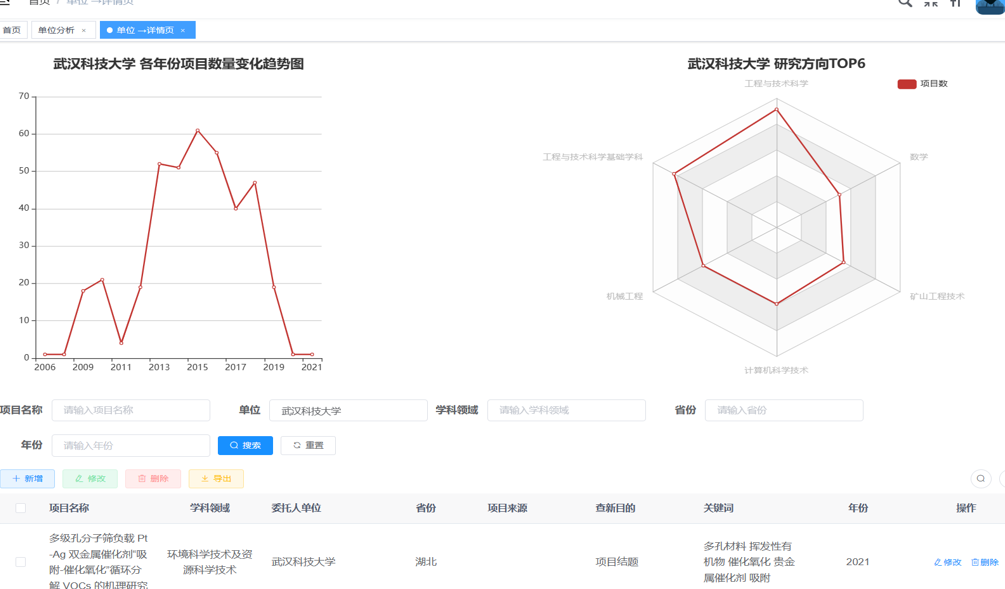Viewport: 1005px width, 589px height.
Task: Click the 环境科学技术及资源科学技术 cell
Action: pyautogui.click(x=210, y=562)
